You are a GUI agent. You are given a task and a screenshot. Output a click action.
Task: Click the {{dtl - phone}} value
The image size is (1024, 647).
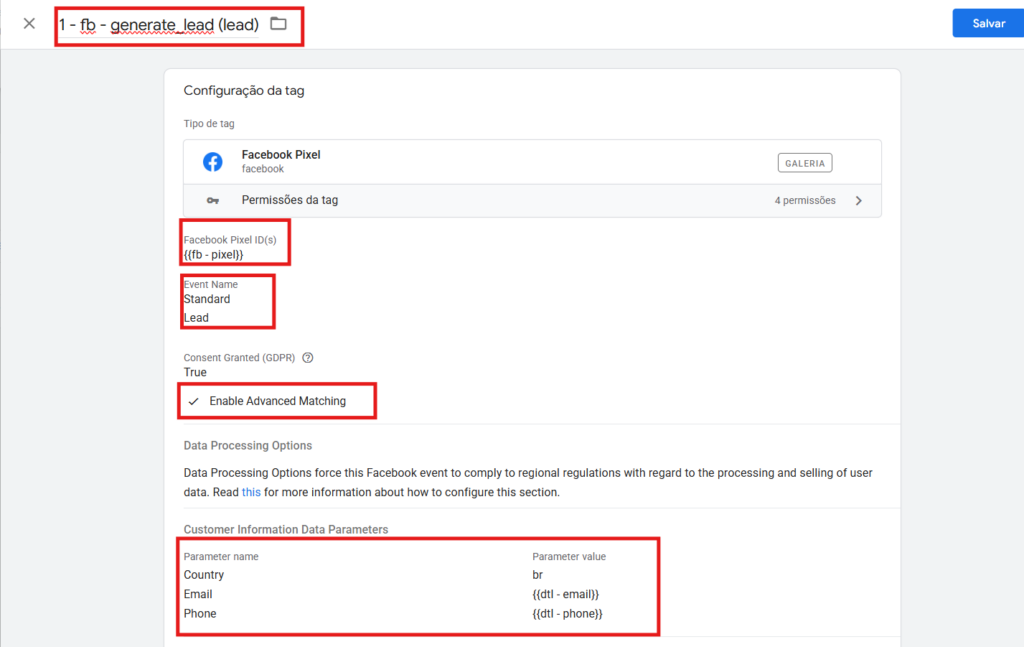coord(568,614)
